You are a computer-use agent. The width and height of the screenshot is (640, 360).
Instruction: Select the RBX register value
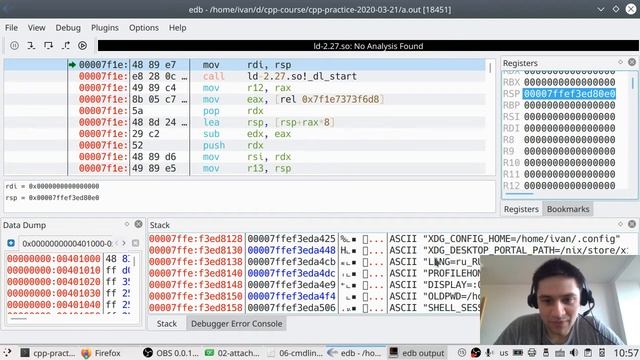tap(569, 82)
